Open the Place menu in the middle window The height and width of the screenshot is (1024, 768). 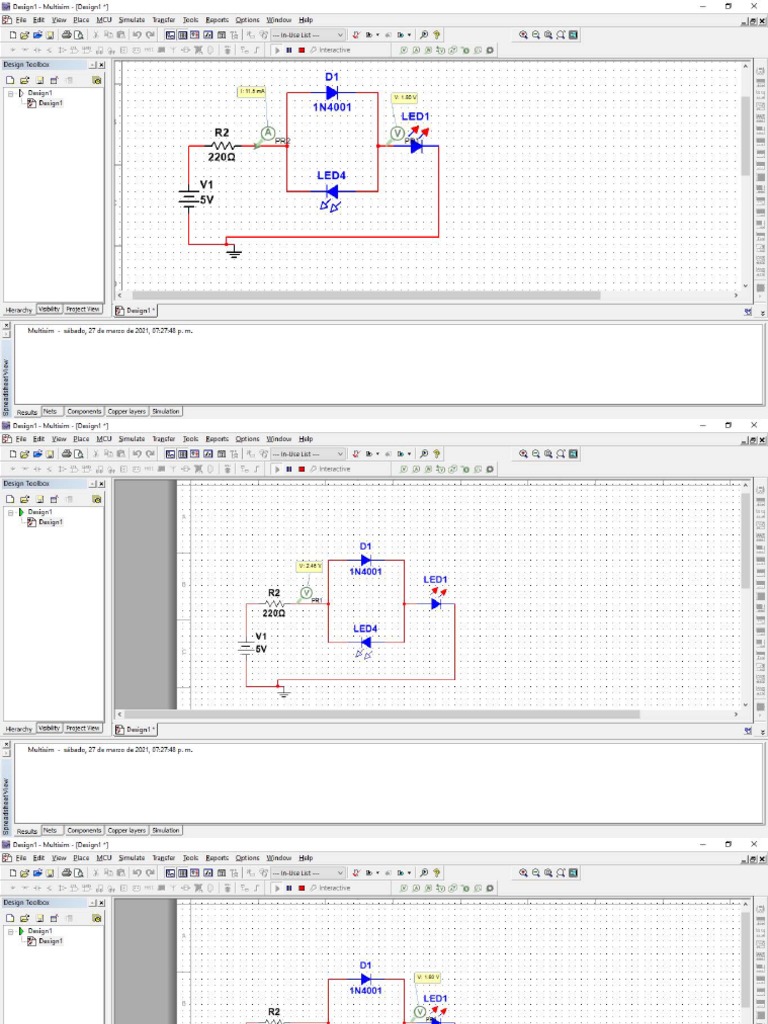point(81,438)
